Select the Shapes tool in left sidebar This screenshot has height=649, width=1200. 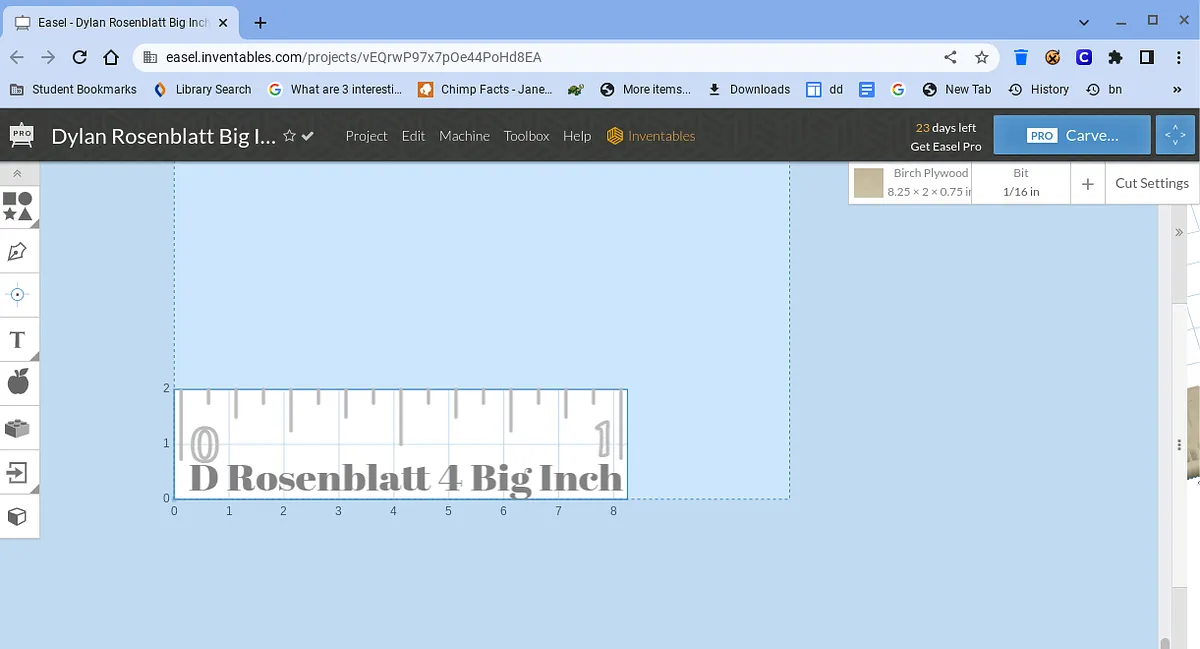pyautogui.click(x=18, y=206)
